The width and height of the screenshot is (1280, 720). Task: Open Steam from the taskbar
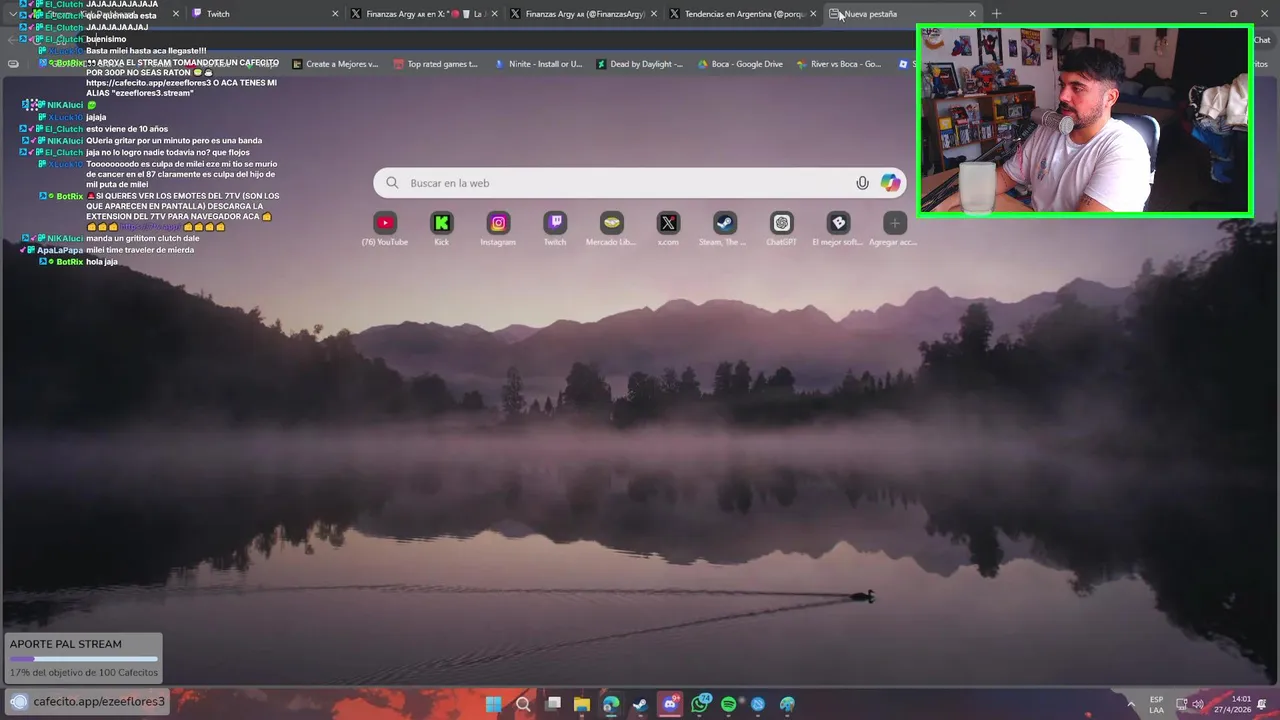(641, 704)
